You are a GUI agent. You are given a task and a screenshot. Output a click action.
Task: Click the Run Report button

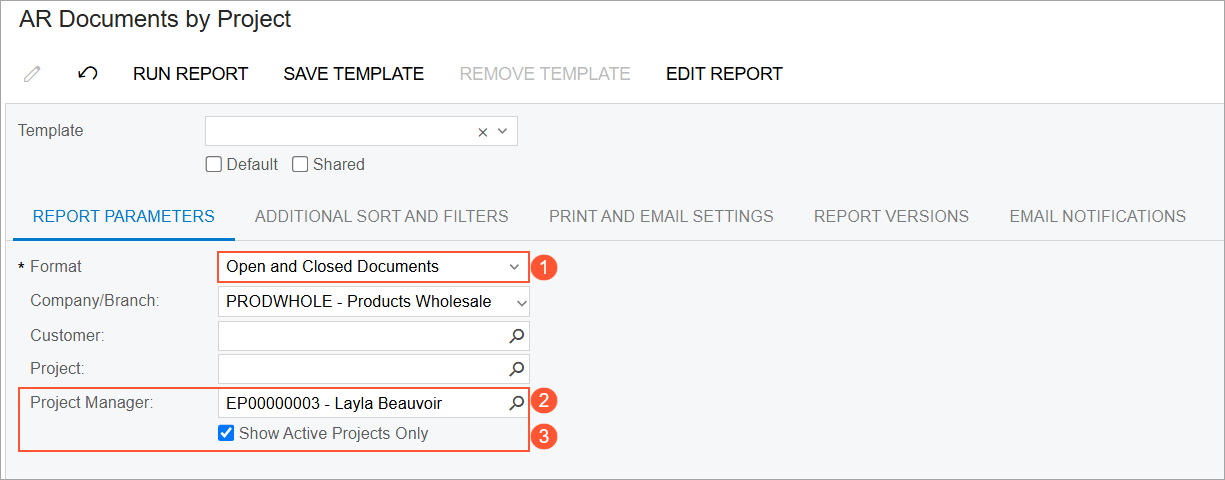190,74
